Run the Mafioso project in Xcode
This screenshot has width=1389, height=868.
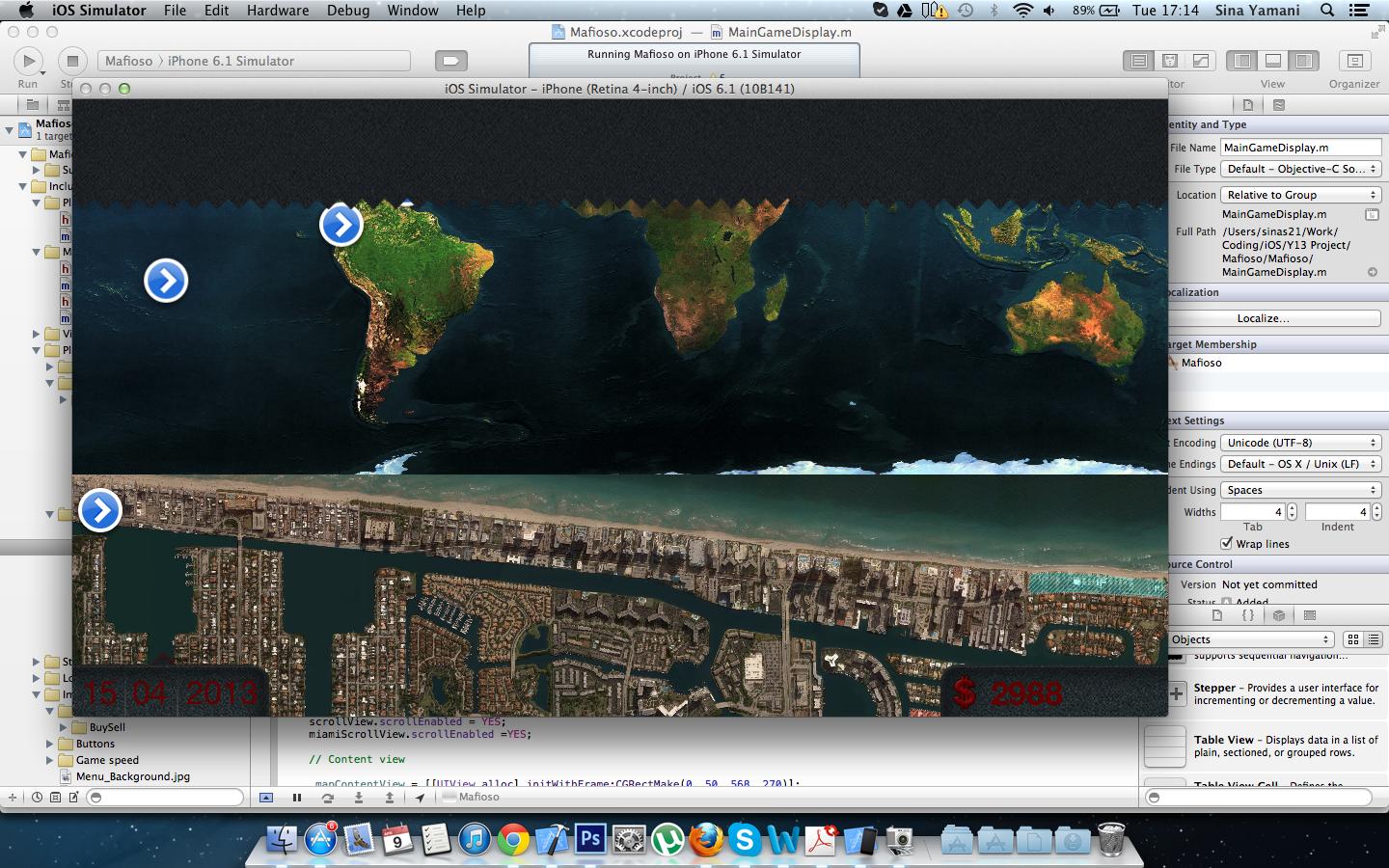tap(28, 61)
